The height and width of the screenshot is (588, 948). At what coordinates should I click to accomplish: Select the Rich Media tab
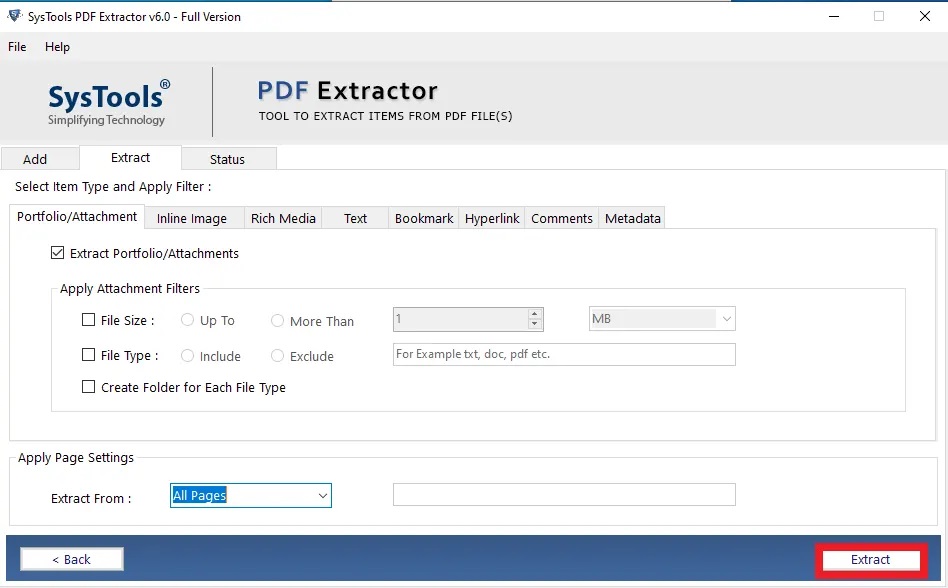283,217
